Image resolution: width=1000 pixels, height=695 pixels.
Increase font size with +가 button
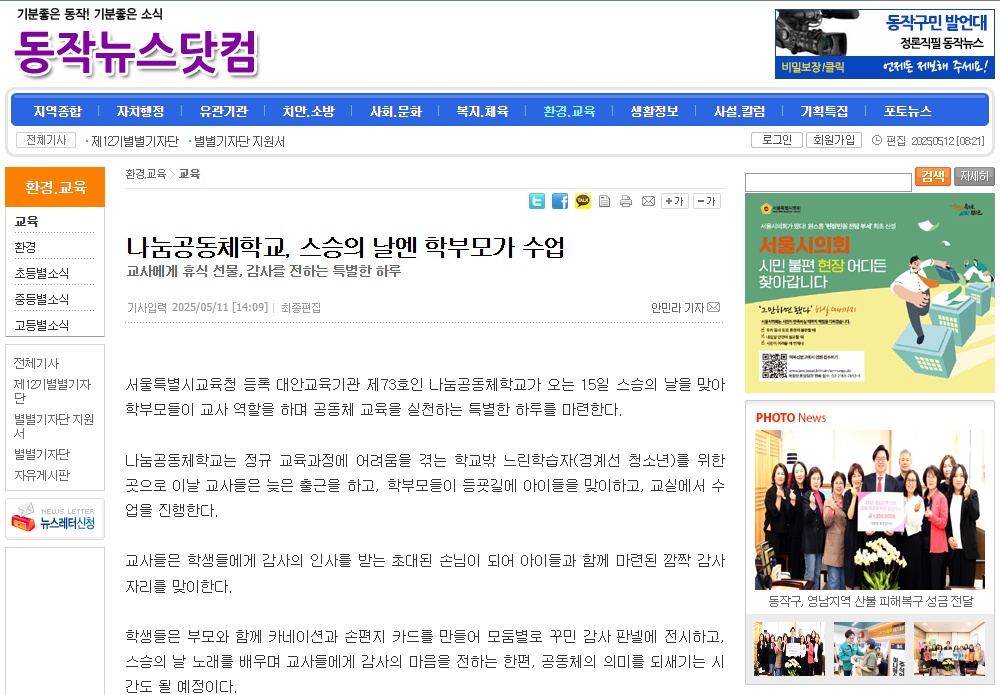[x=674, y=201]
